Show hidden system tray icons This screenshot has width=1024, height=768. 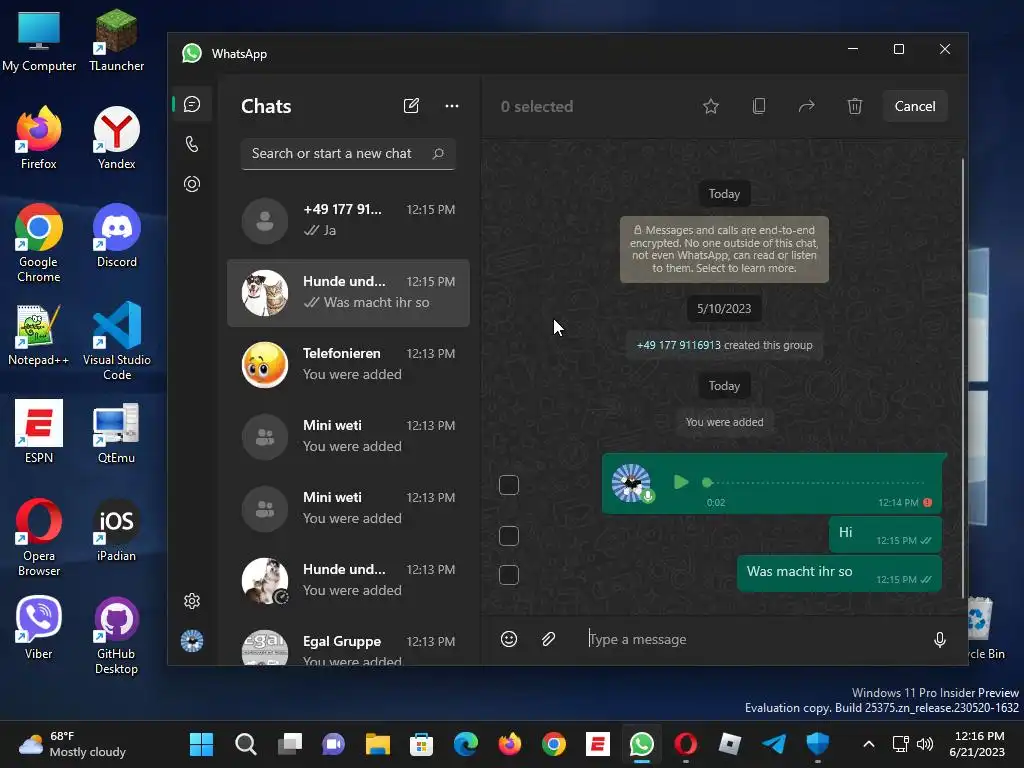pyautogui.click(x=869, y=744)
